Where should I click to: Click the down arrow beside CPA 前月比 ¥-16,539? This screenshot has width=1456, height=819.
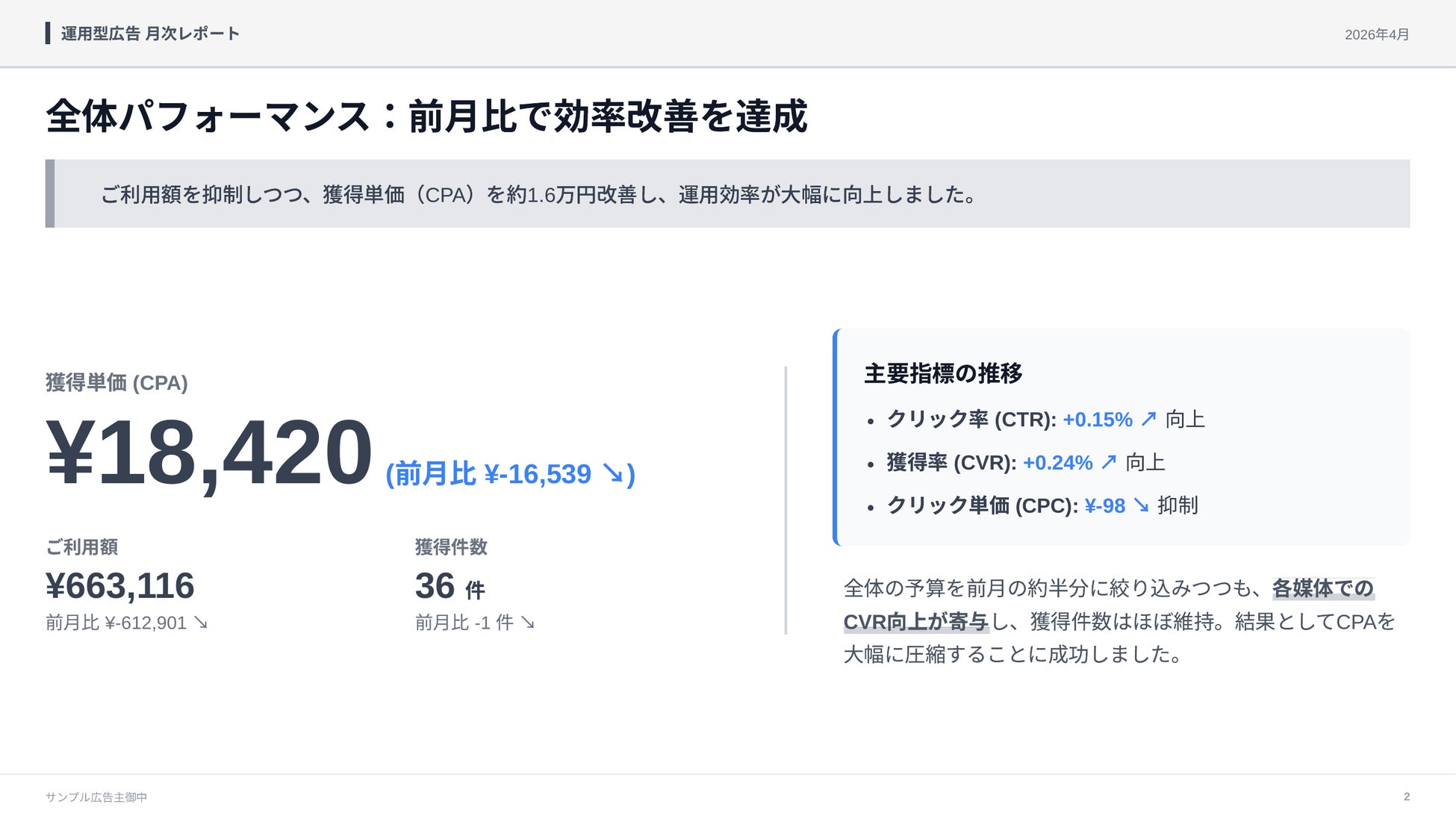(x=613, y=473)
